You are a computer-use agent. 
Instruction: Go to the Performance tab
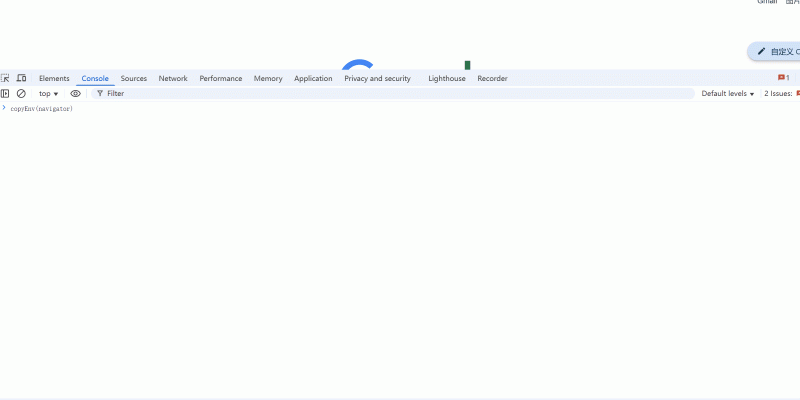pos(220,78)
